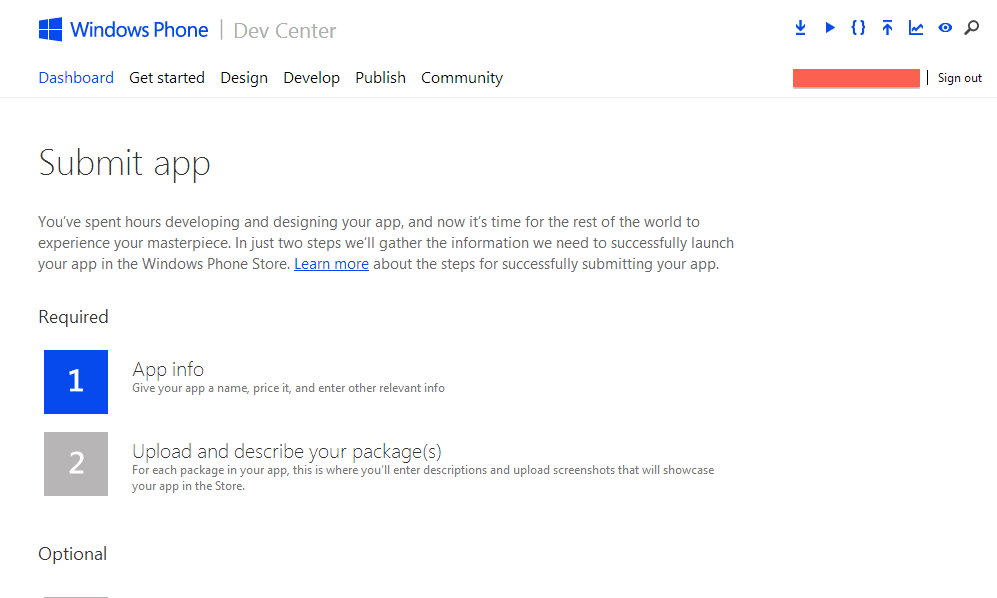This screenshot has height=598, width=997.
Task: Open the curly braces code icon
Action: 858,28
